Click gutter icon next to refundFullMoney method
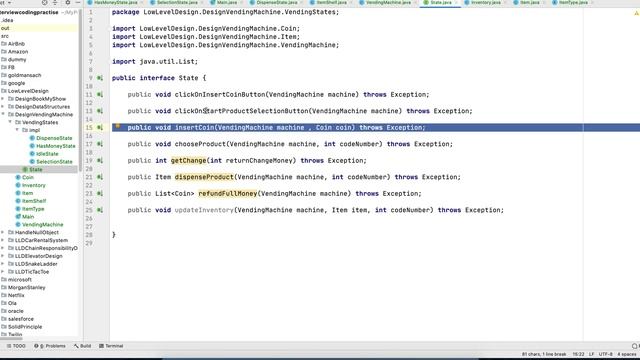The image size is (640, 360). (100, 193)
